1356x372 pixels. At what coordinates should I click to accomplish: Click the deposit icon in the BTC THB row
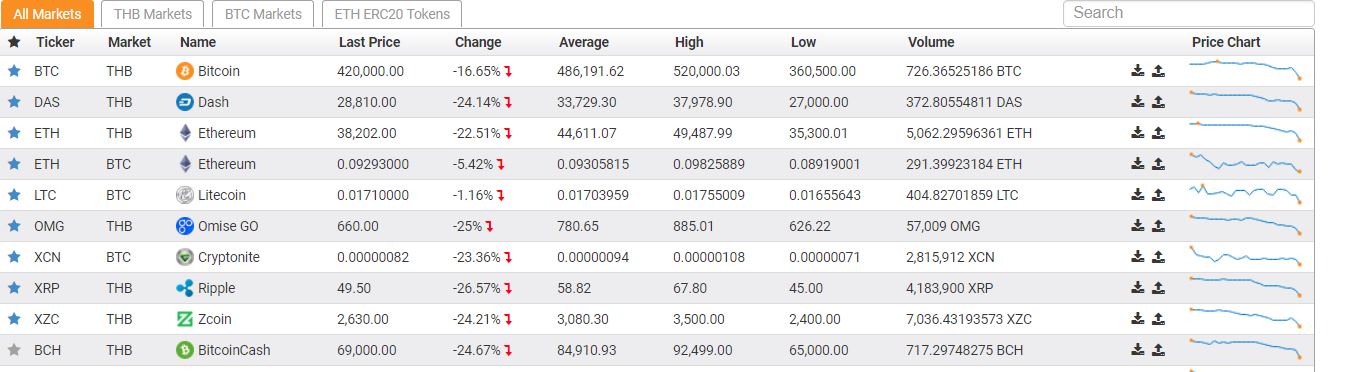1137,71
